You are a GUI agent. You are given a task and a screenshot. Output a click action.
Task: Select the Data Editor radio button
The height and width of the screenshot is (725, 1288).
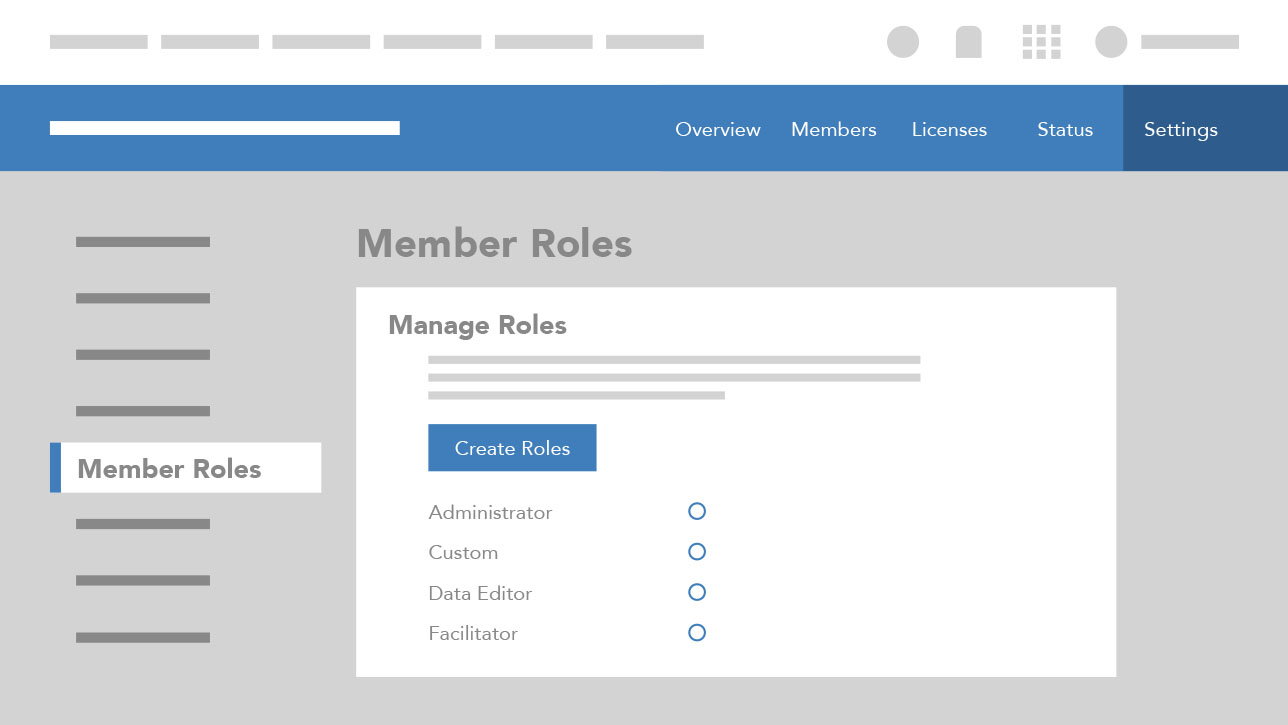pos(697,592)
